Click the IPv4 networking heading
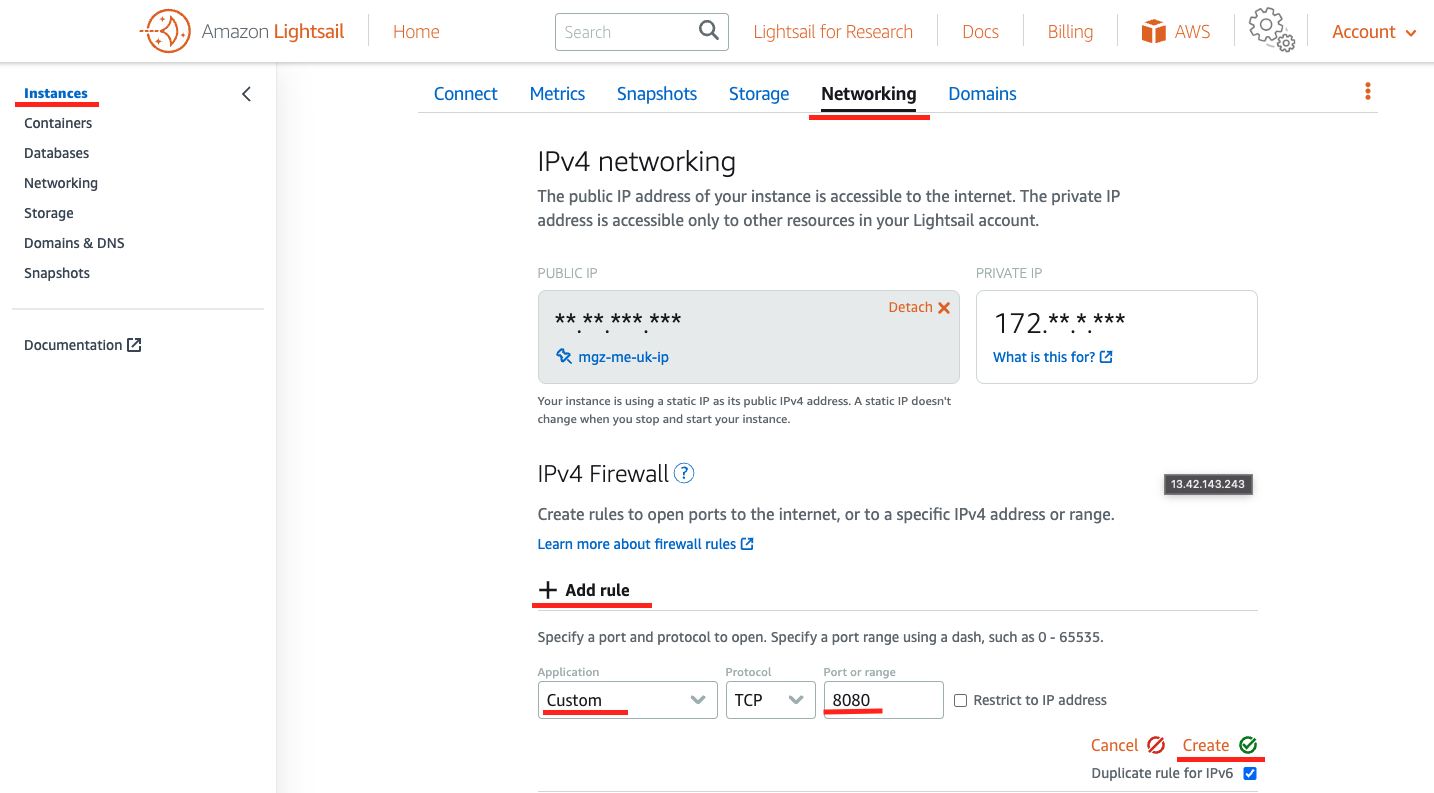The width and height of the screenshot is (1434, 793). [637, 162]
